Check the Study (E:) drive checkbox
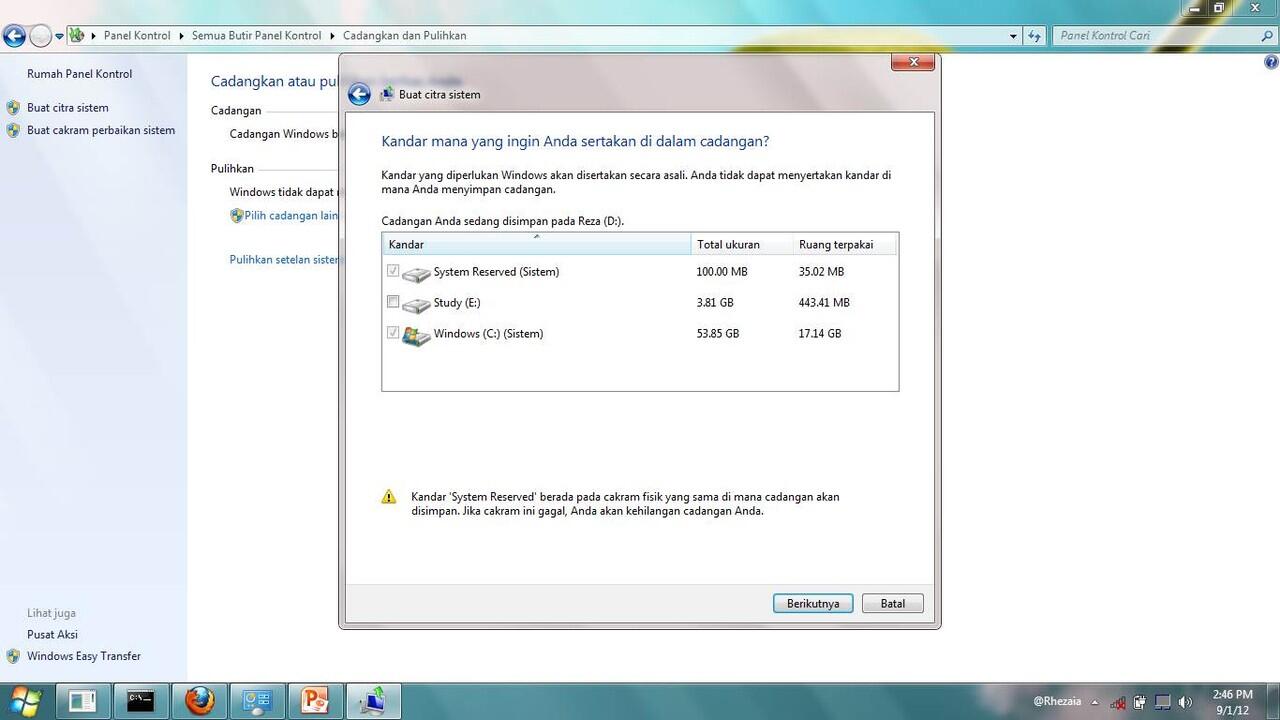This screenshot has width=1280, height=720. [393, 301]
